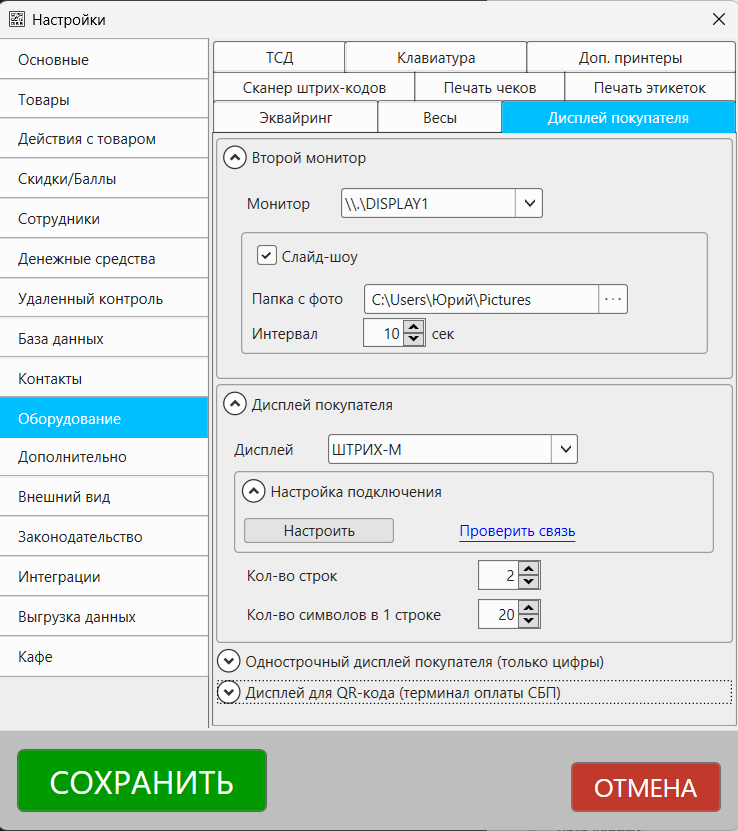Collapse the Дисплей покупателя section chevron
The image size is (738, 831).
[x=234, y=405]
